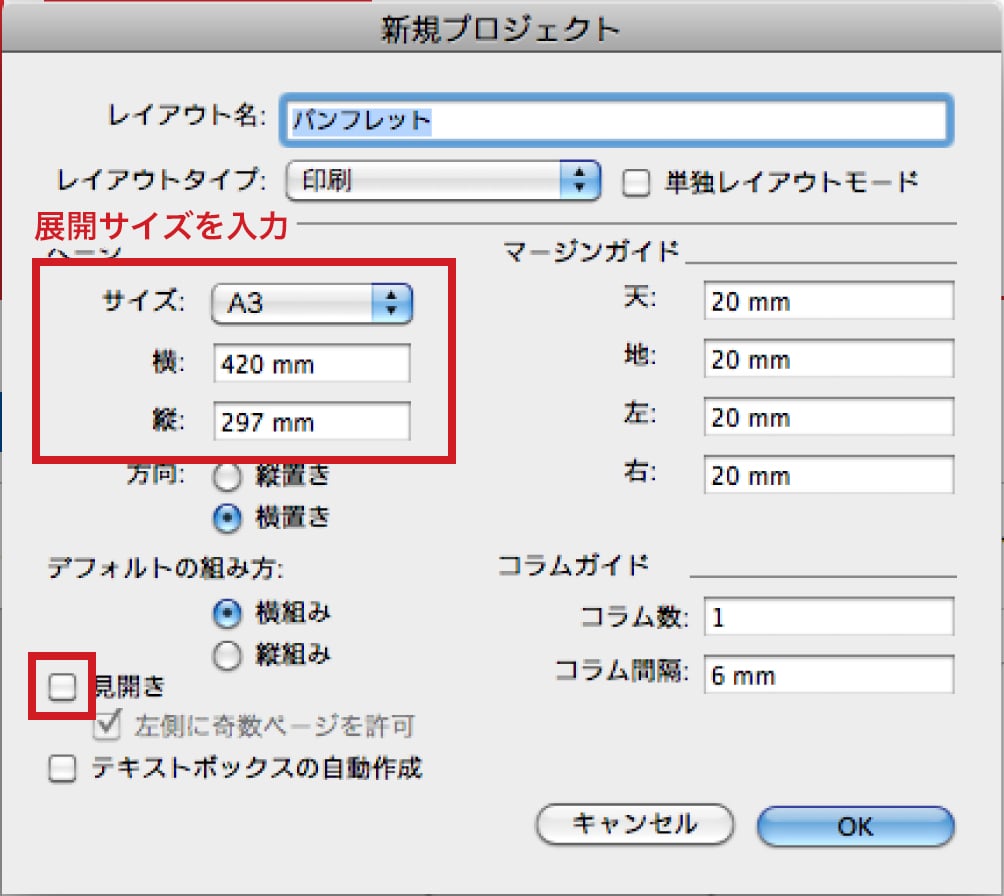
Task: Enable 単独レイアウトモード checkbox
Action: [x=636, y=182]
